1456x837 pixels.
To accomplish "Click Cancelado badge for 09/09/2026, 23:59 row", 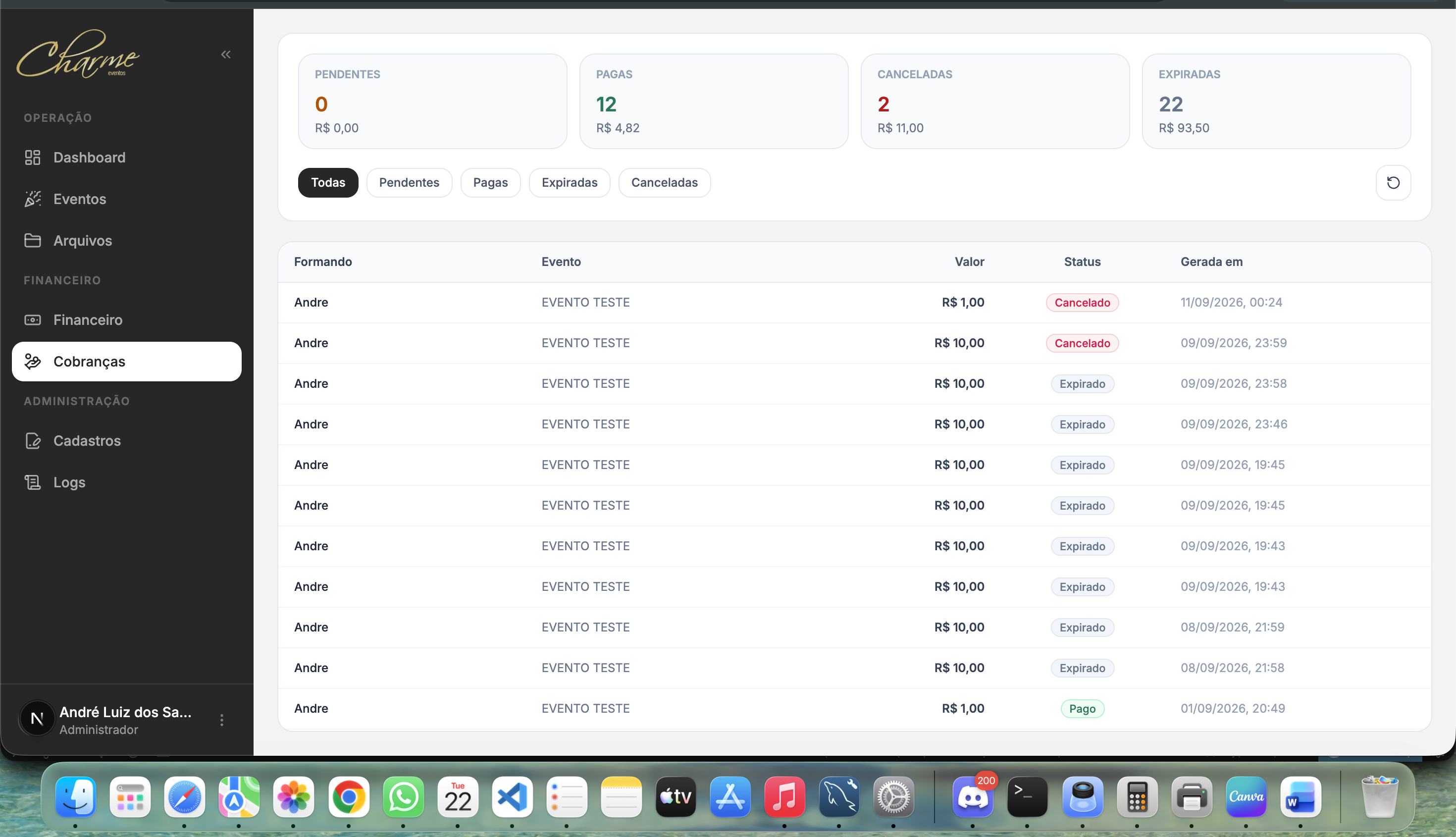I will point(1083,343).
